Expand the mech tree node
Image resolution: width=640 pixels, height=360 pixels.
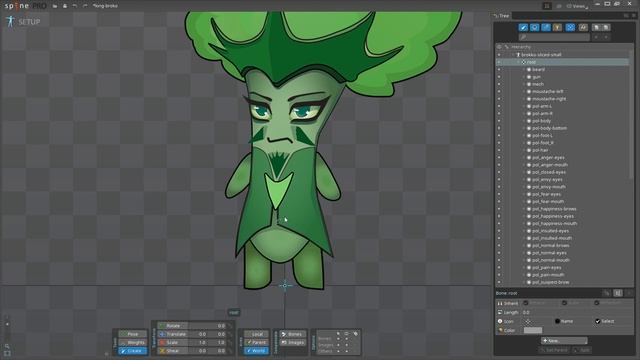(x=524, y=84)
